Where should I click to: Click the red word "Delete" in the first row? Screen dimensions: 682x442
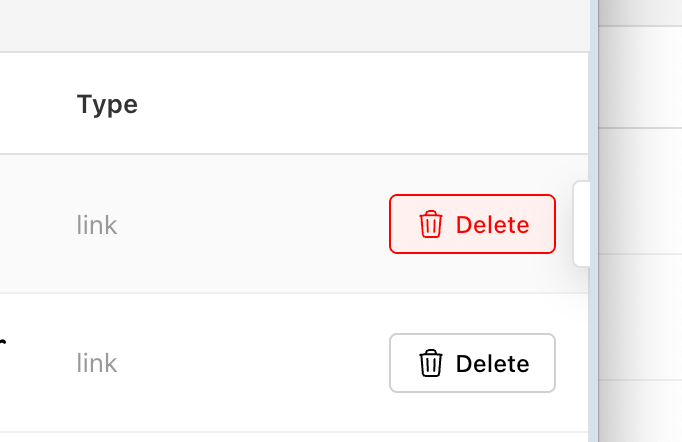point(492,225)
